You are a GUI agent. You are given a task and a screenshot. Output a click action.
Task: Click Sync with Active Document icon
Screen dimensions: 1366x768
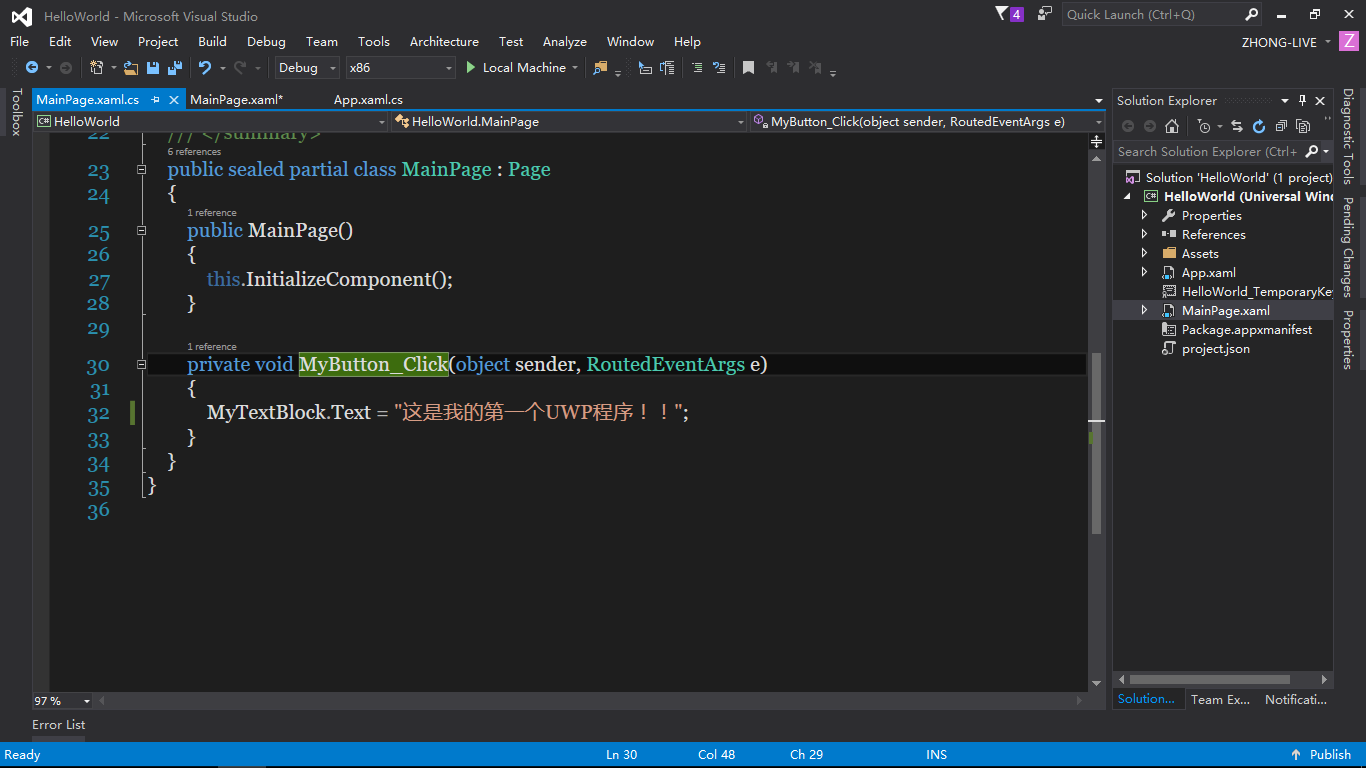tap(1237, 126)
